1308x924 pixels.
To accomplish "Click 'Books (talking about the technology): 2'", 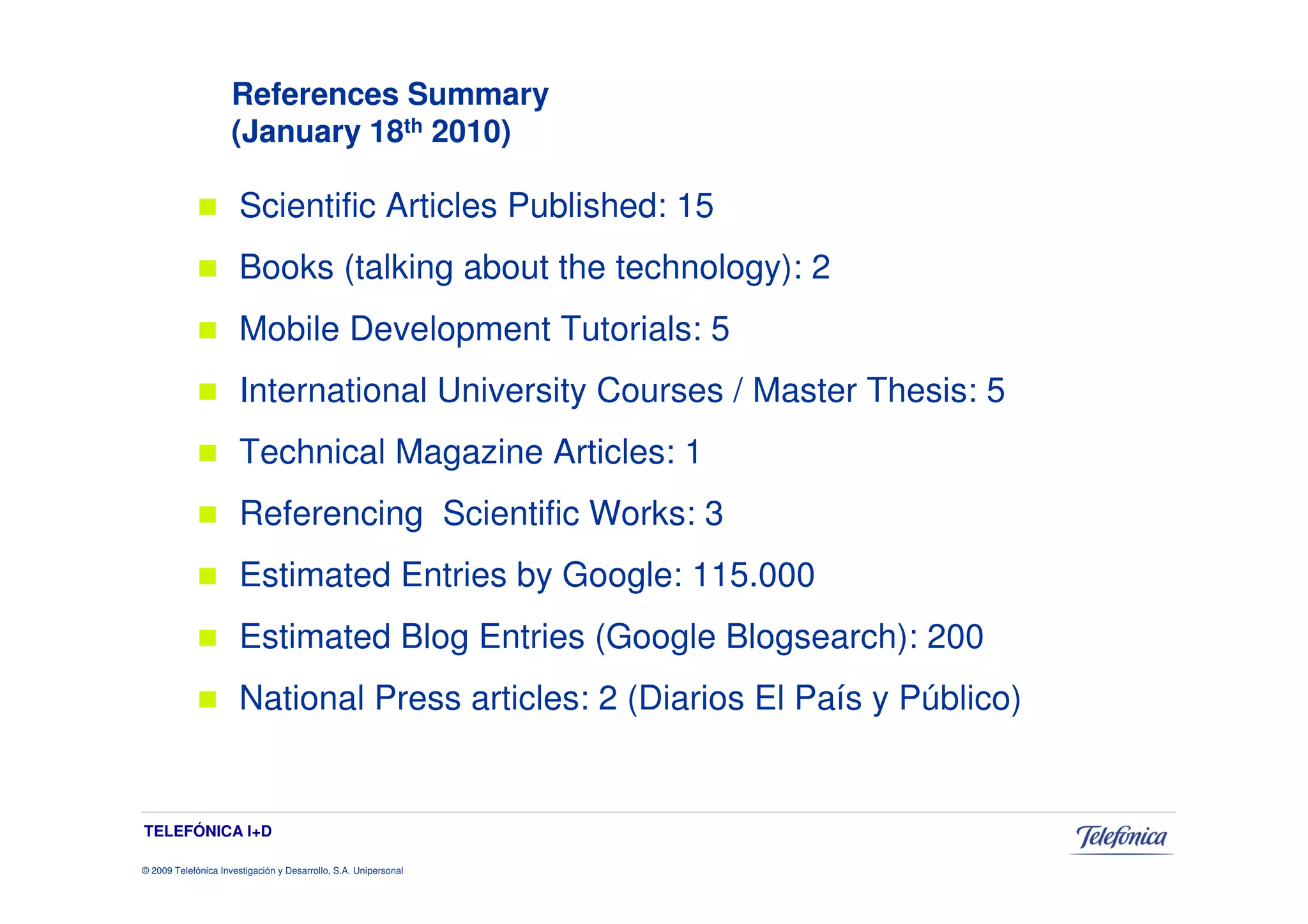I will (535, 267).
